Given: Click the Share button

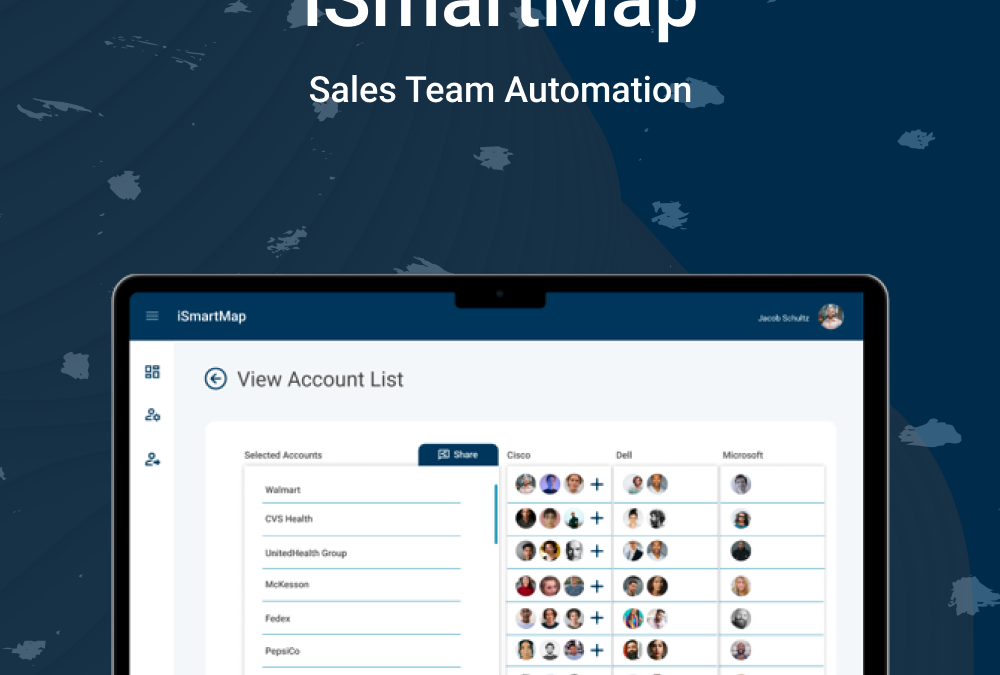Looking at the screenshot, I should 458,454.
